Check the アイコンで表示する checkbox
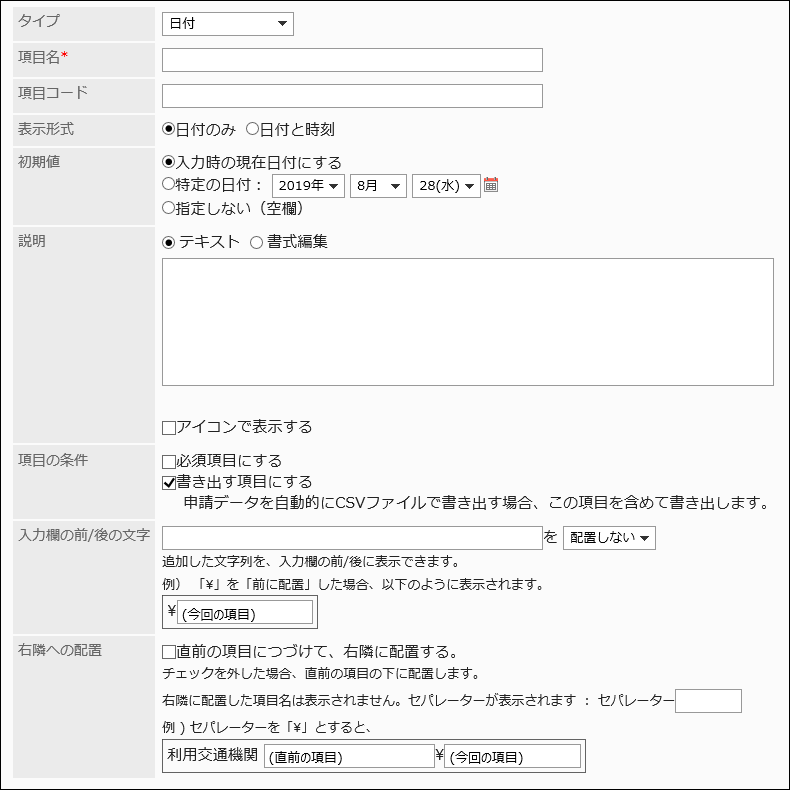The height and width of the screenshot is (790, 790). click(x=169, y=428)
